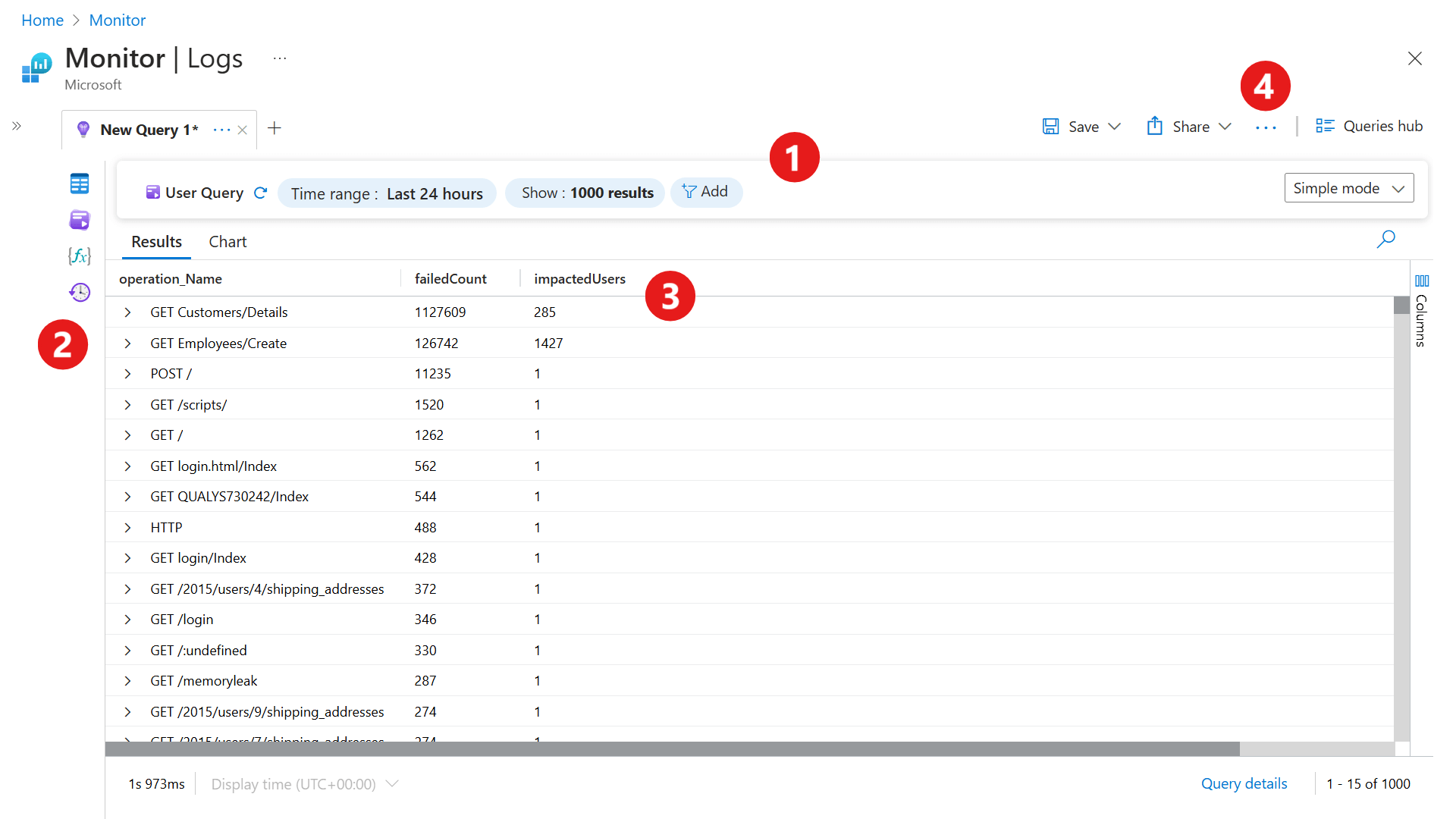This screenshot has width=1456, height=819.
Task: Click the Query details link
Action: click(x=1244, y=783)
